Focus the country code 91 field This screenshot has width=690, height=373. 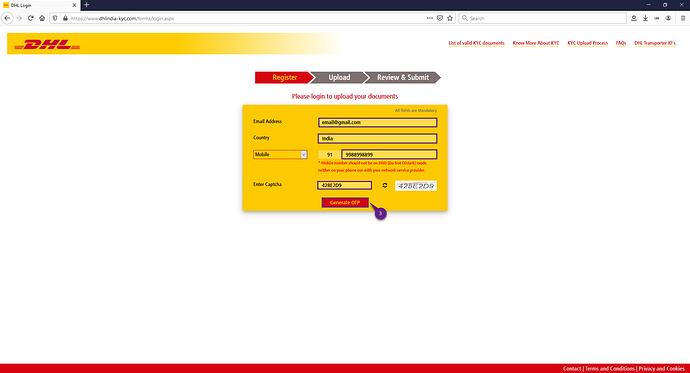(x=329, y=154)
